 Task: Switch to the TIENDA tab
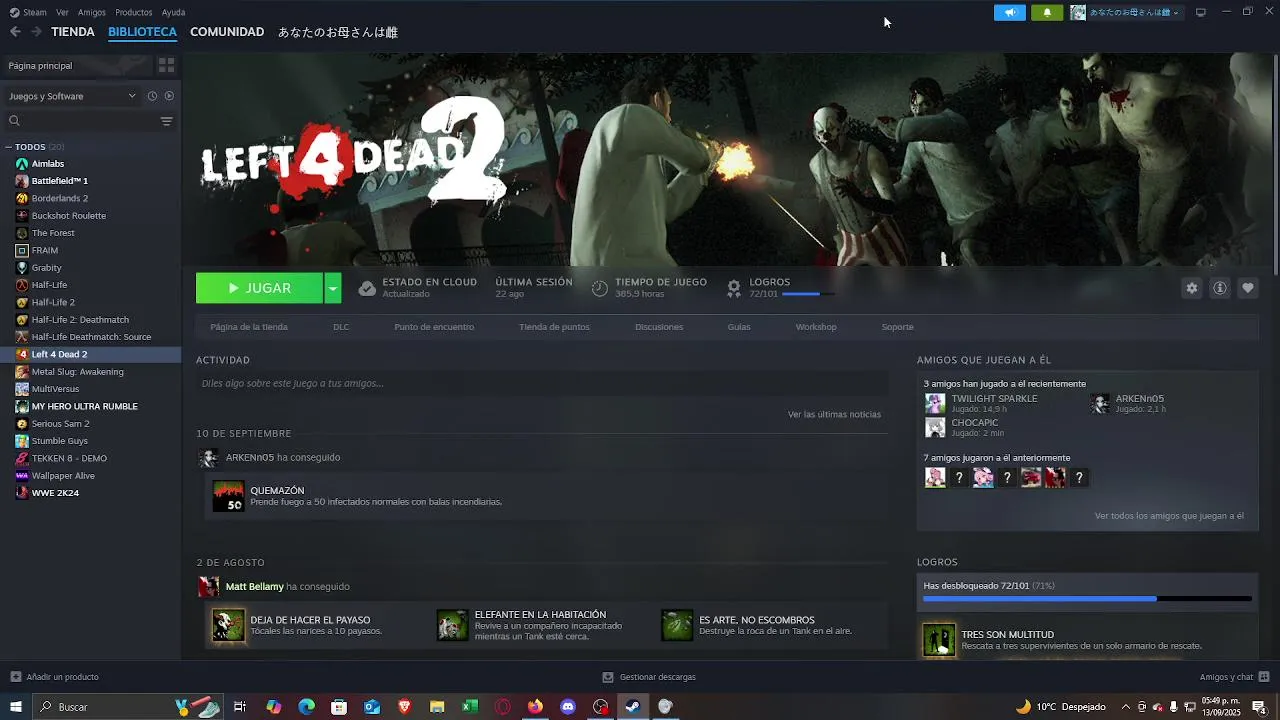click(73, 32)
